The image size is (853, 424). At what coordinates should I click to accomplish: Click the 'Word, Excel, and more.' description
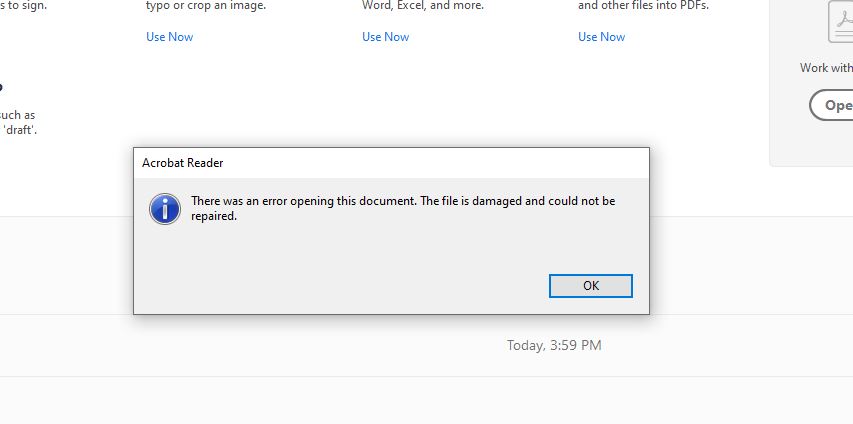(422, 6)
